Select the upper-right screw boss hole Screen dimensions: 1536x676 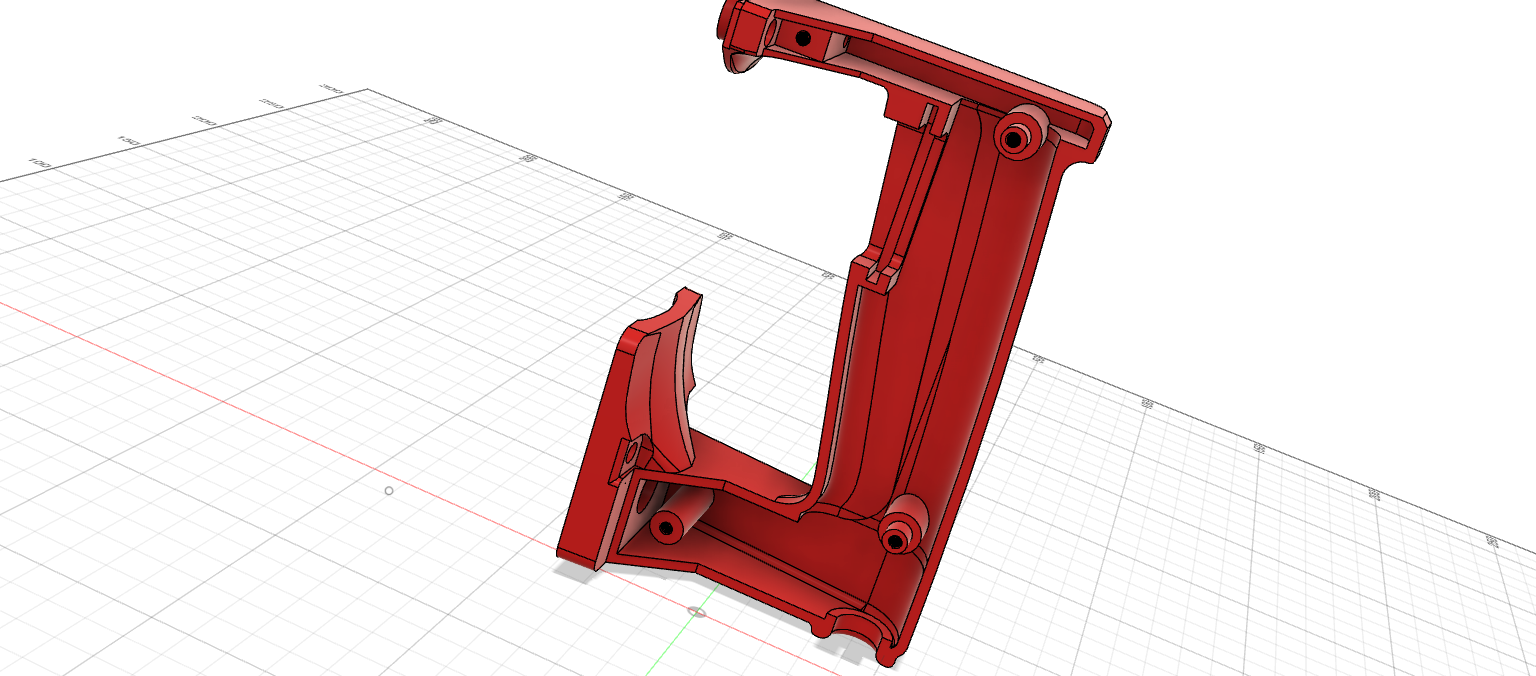1013,141
